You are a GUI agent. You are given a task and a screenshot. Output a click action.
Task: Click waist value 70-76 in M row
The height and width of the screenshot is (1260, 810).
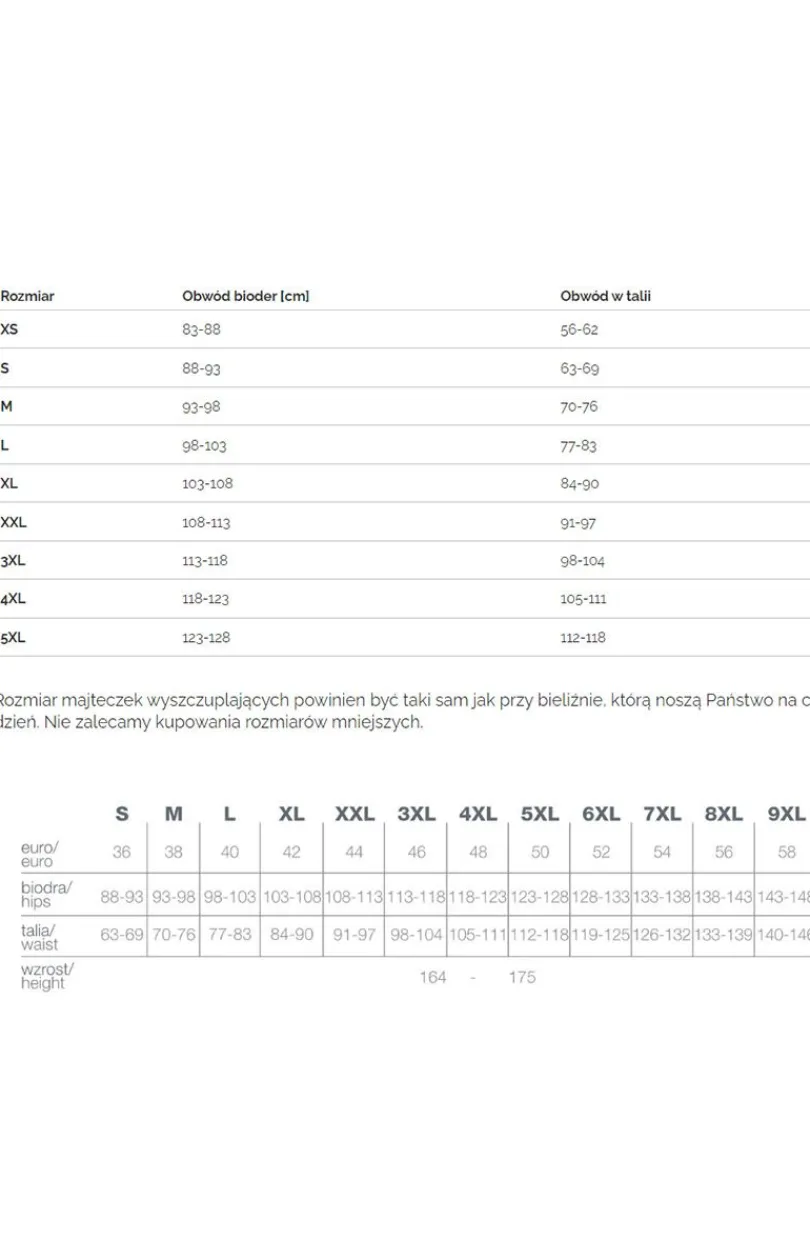click(579, 406)
